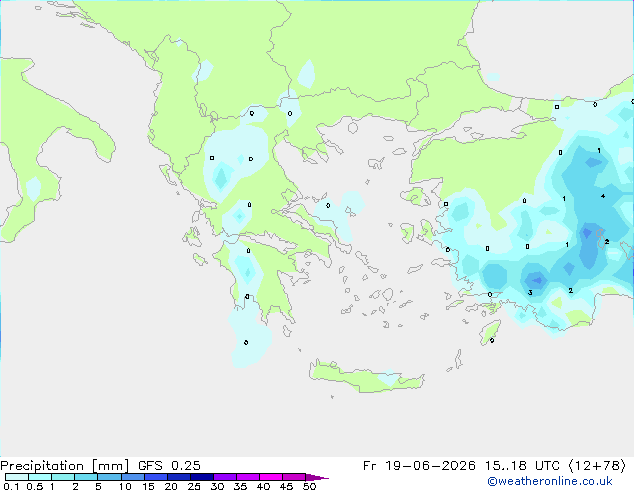Pick the 10–15 mm legend color swatch
Viewport: 634px width, 490px height.
(132, 477)
